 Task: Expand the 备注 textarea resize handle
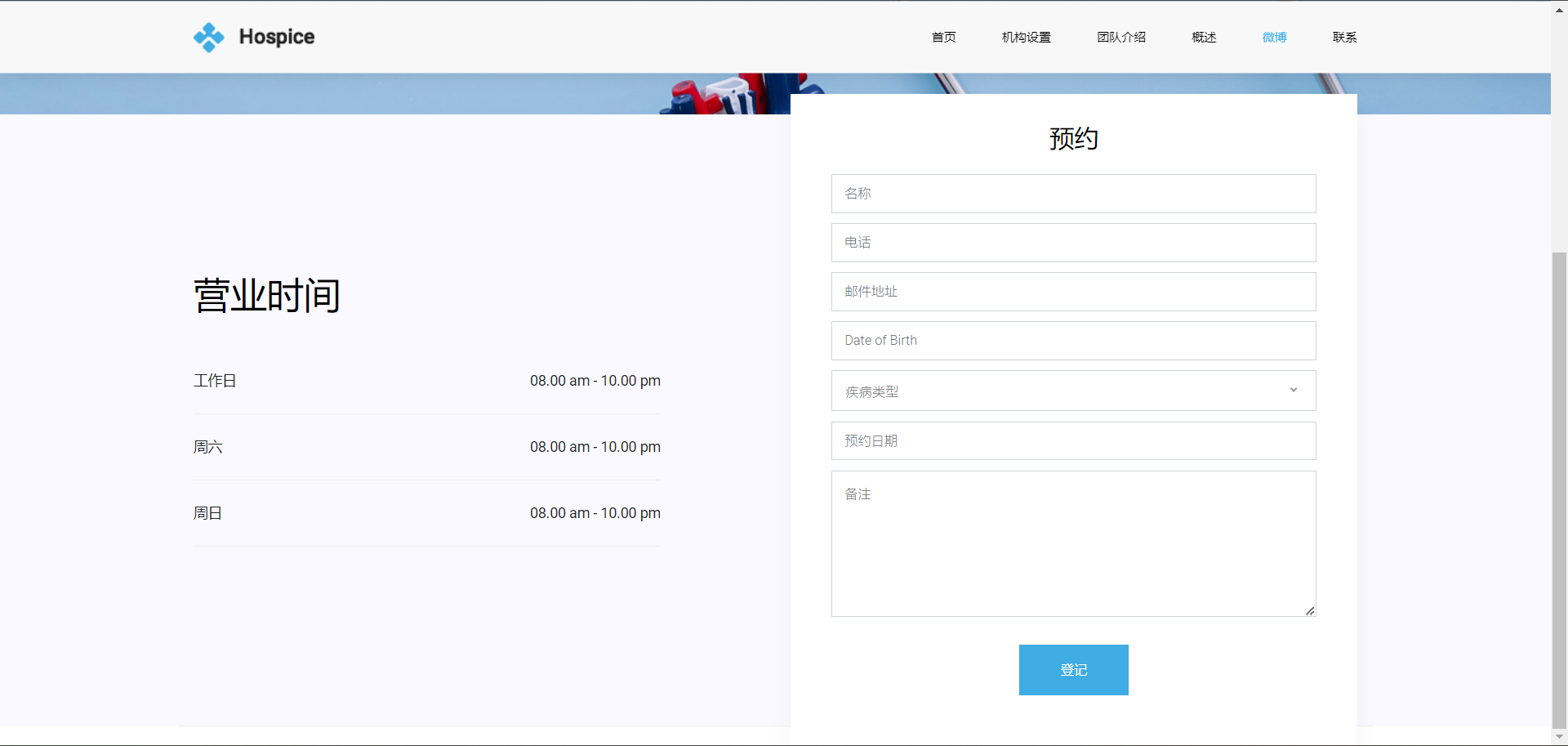(x=1310, y=610)
